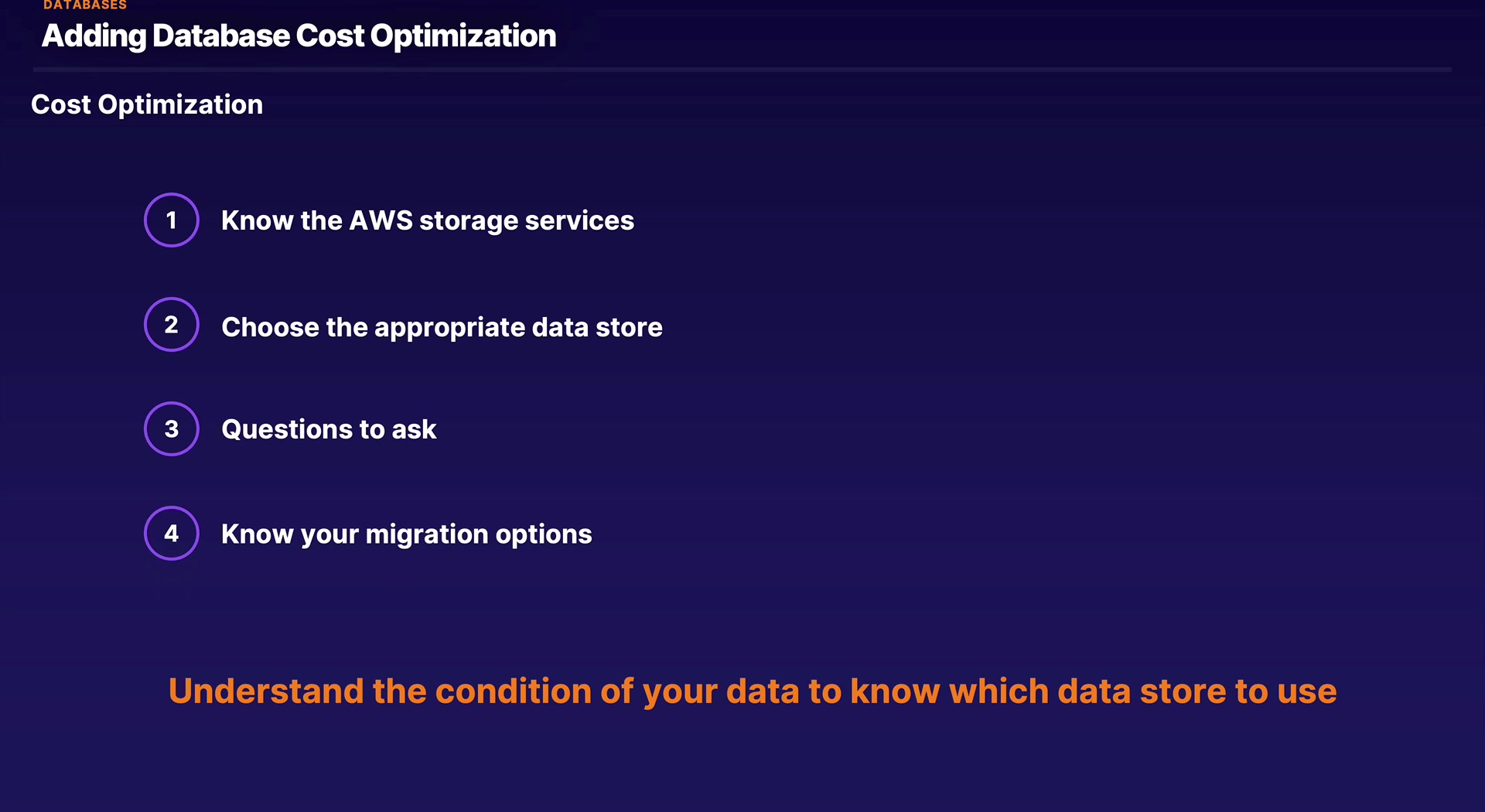Select "Know the AWS storage services" item
This screenshot has height=812, width=1485.
pos(427,221)
